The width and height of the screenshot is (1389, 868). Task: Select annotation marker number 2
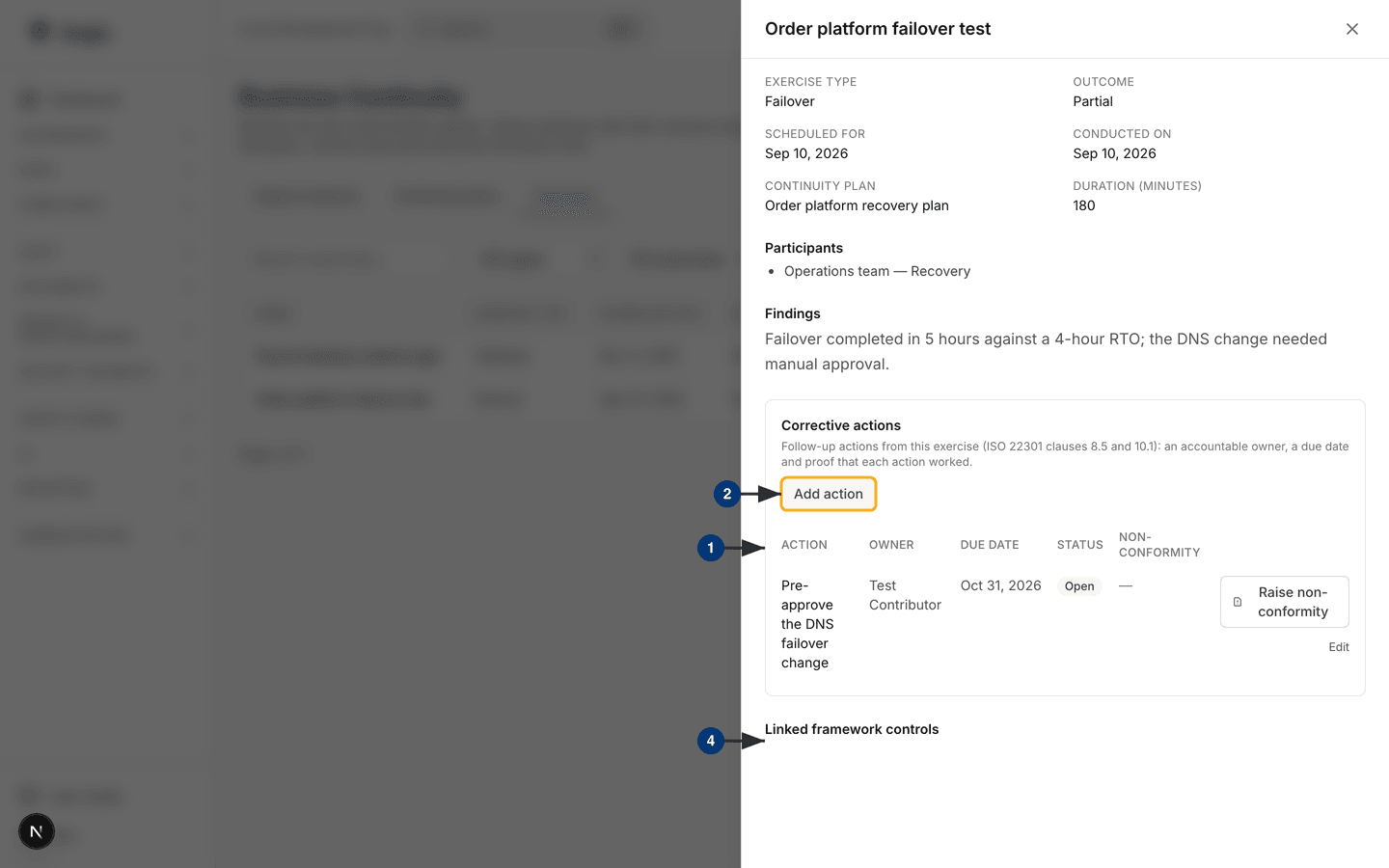coord(727,494)
